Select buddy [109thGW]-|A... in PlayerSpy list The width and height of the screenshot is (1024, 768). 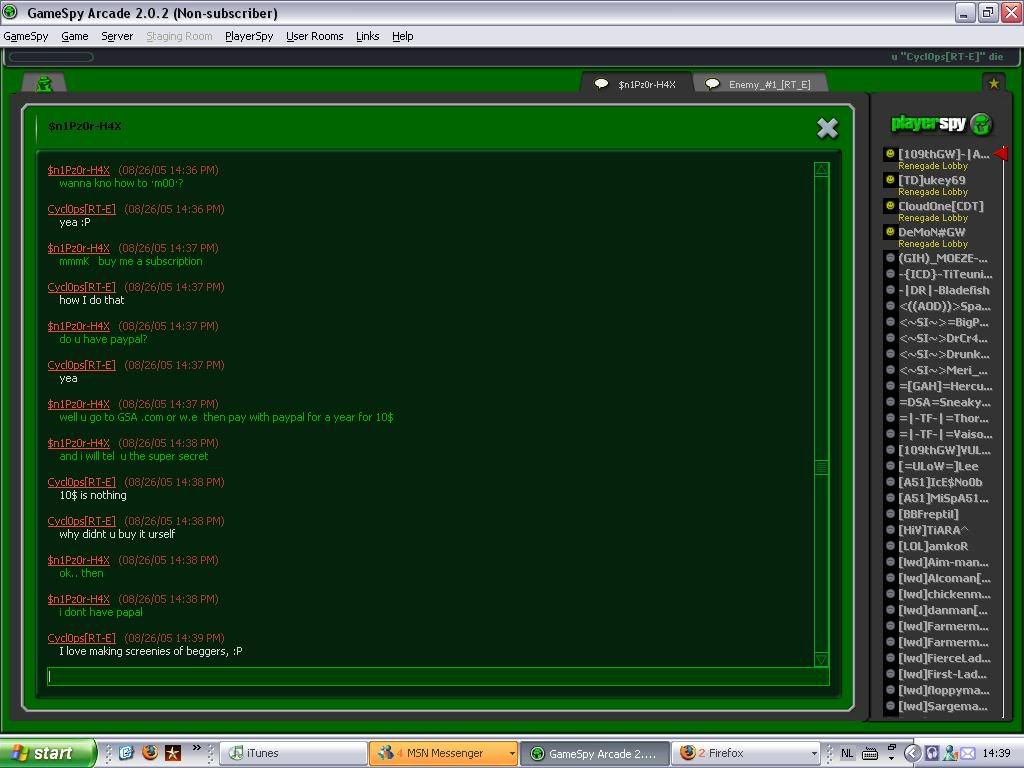point(943,154)
